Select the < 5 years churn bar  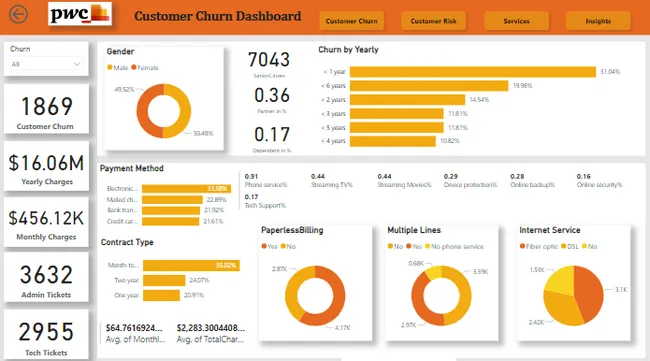tap(397, 127)
